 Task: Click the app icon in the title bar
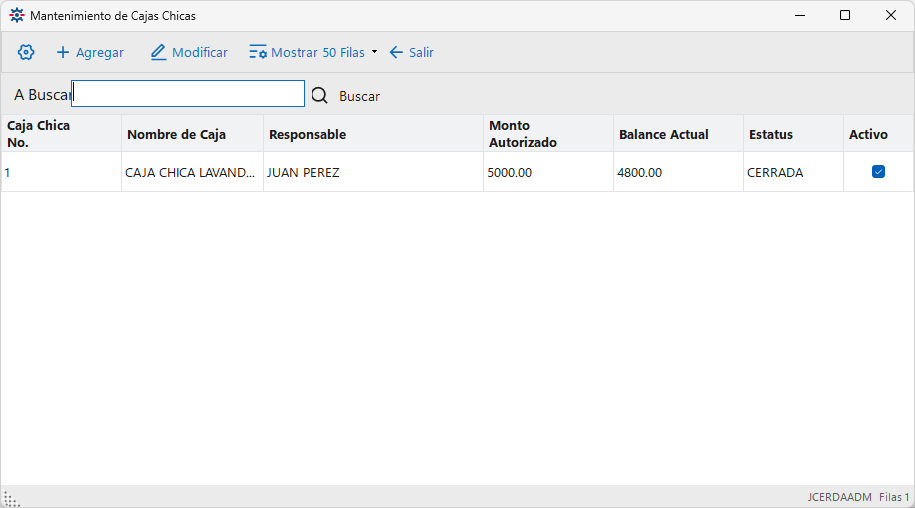pos(17,16)
